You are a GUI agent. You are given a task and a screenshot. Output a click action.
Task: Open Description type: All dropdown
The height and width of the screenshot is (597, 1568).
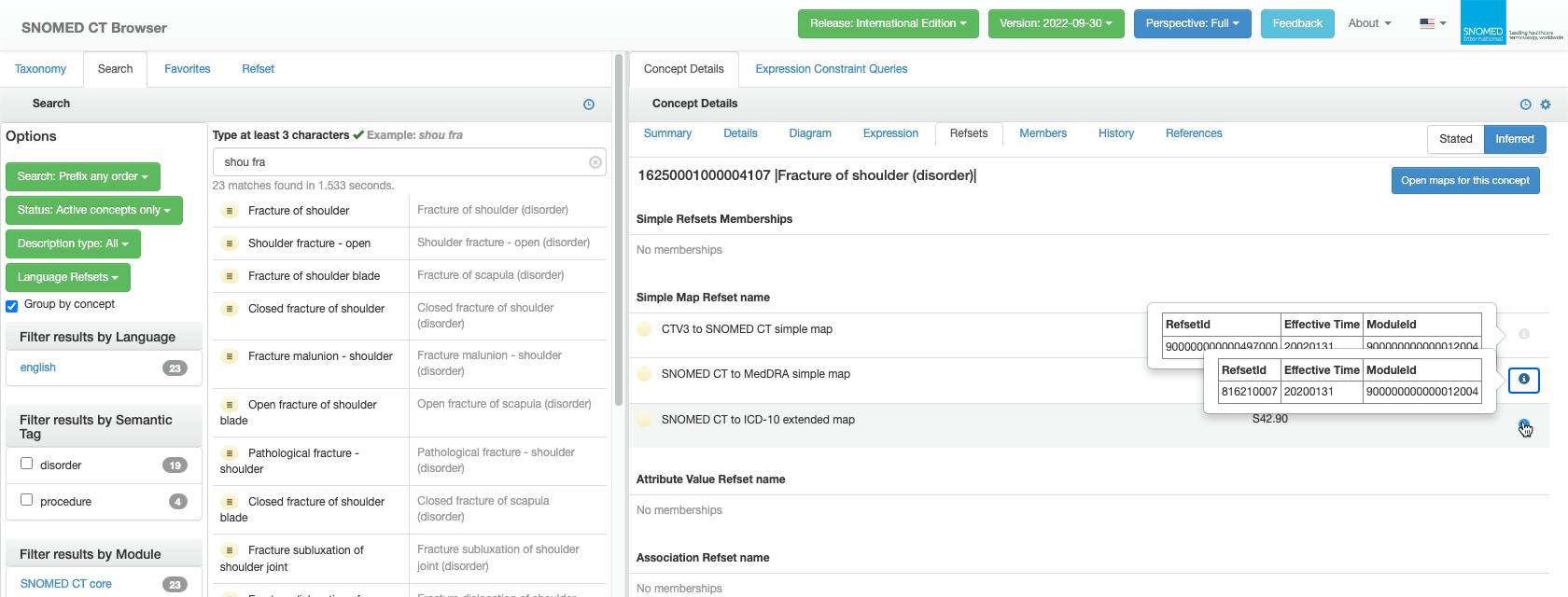(73, 243)
